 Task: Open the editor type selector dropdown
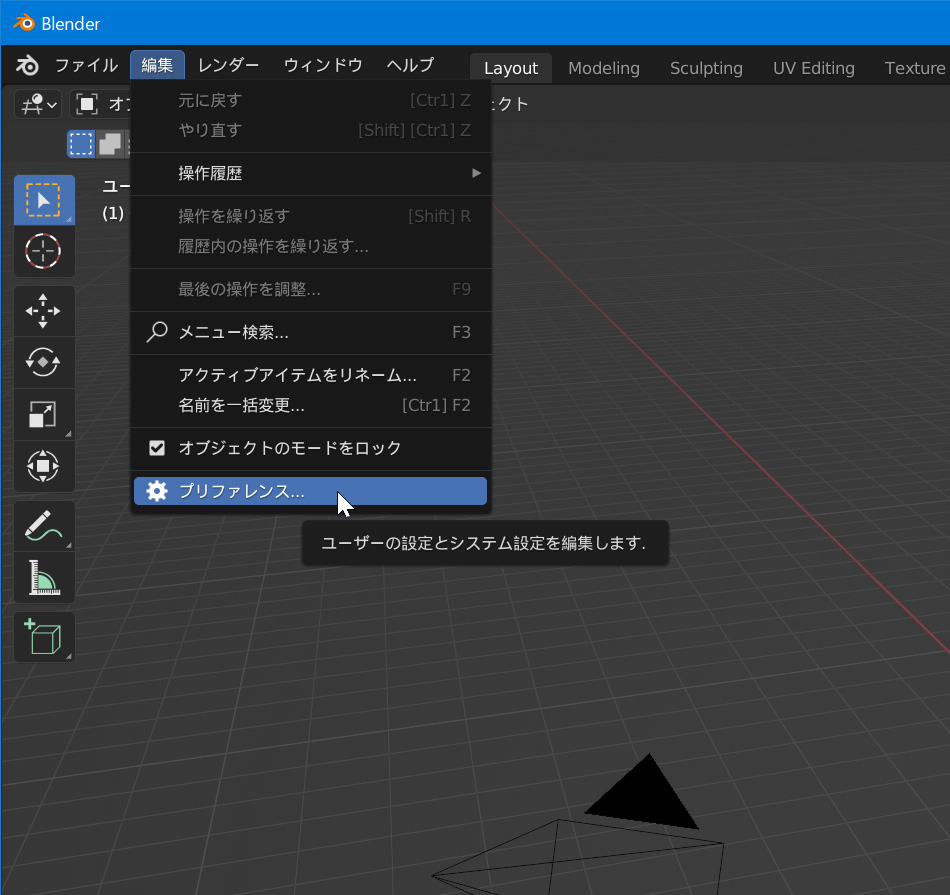pyautogui.click(x=38, y=104)
